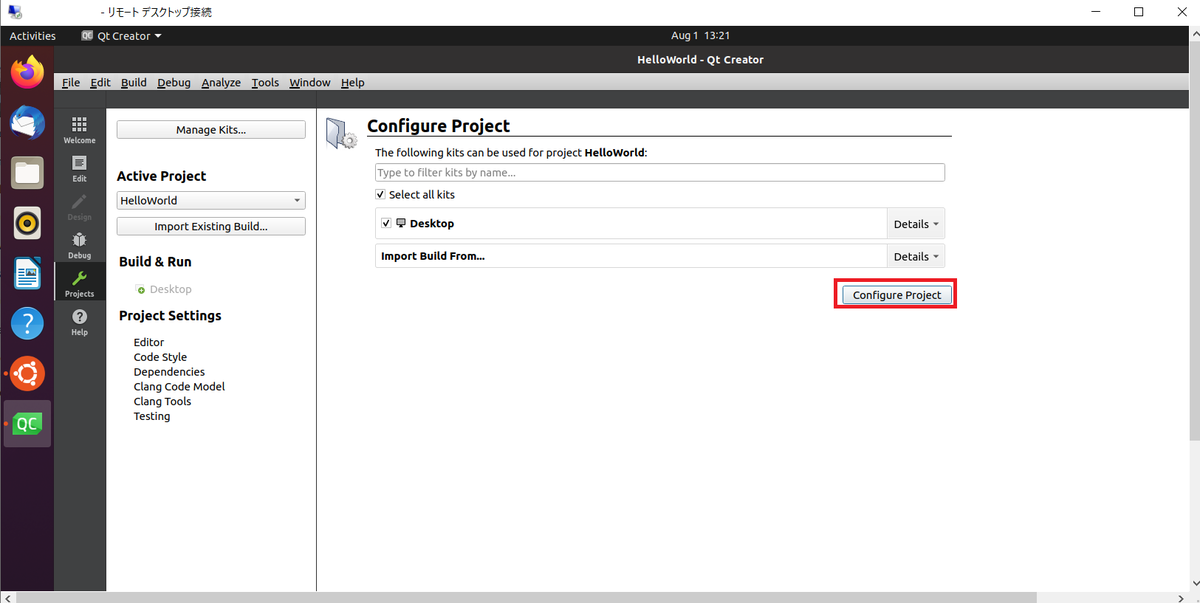Open Clang Tools settings

[x=162, y=401]
